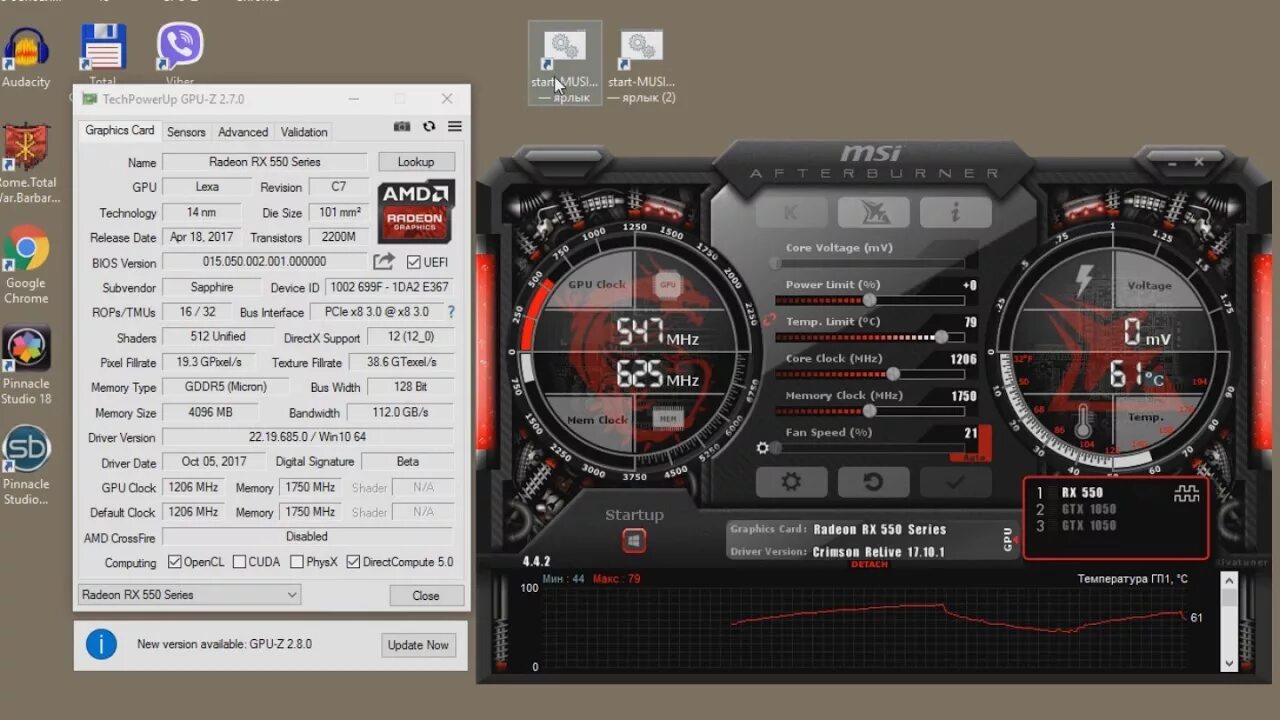Click the Memory Size value 4096 MB
This screenshot has height=720, width=1280.
click(211, 412)
